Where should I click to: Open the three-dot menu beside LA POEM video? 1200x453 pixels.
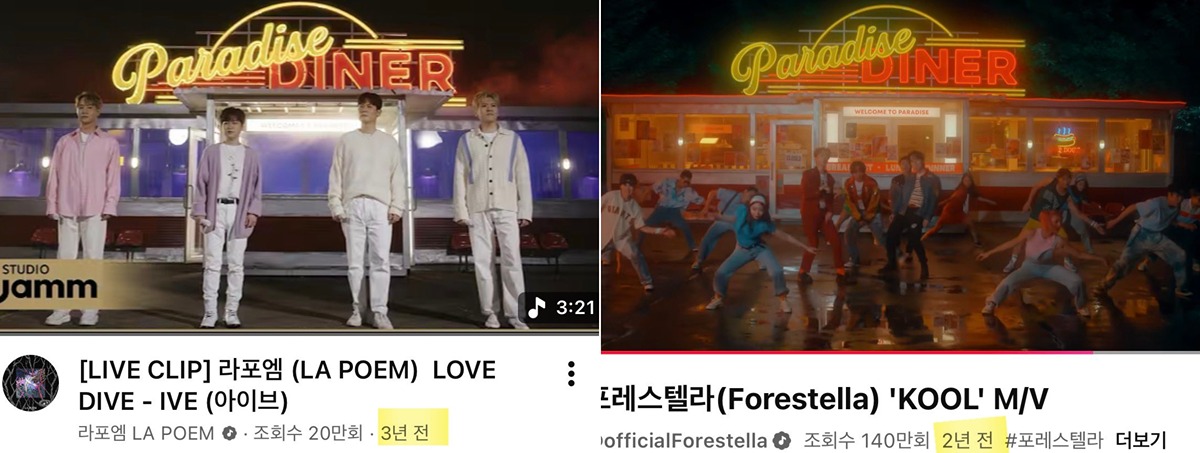click(571, 375)
